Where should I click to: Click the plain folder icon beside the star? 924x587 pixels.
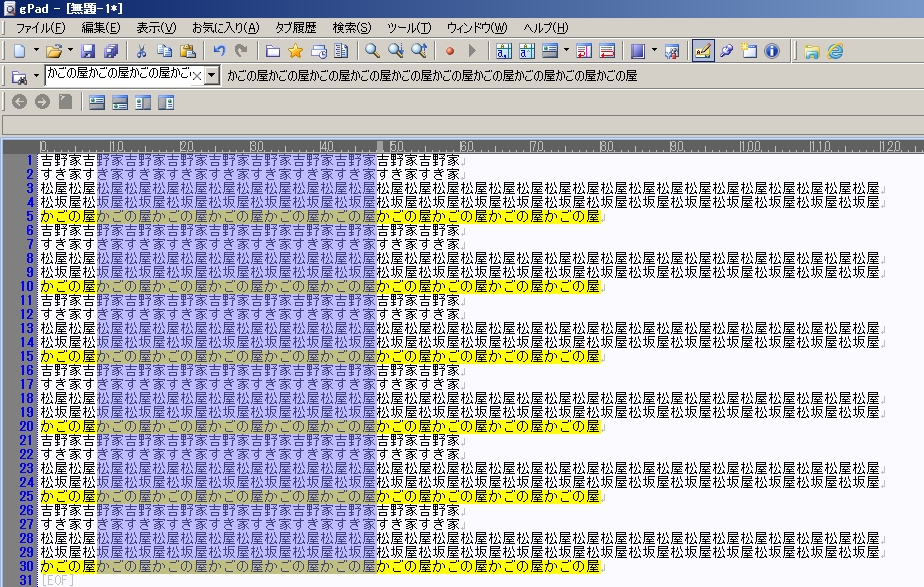coord(272,51)
